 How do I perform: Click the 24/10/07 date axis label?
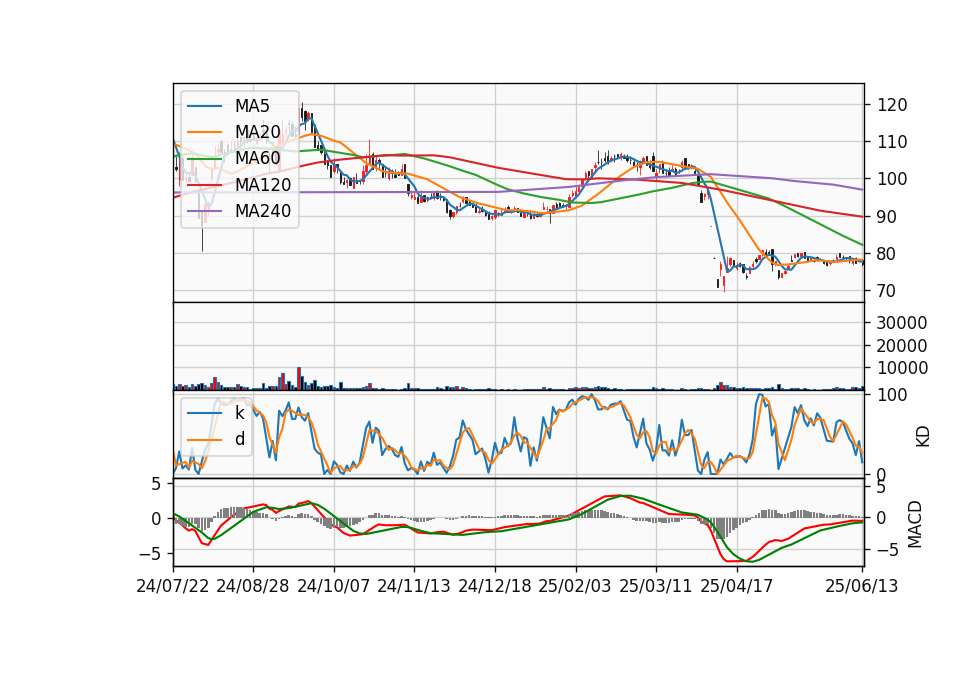tap(334, 586)
